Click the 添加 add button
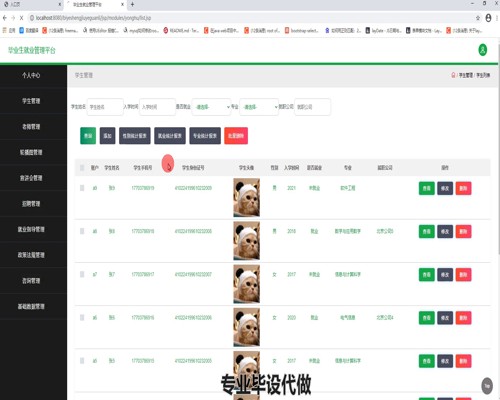 click(107, 136)
